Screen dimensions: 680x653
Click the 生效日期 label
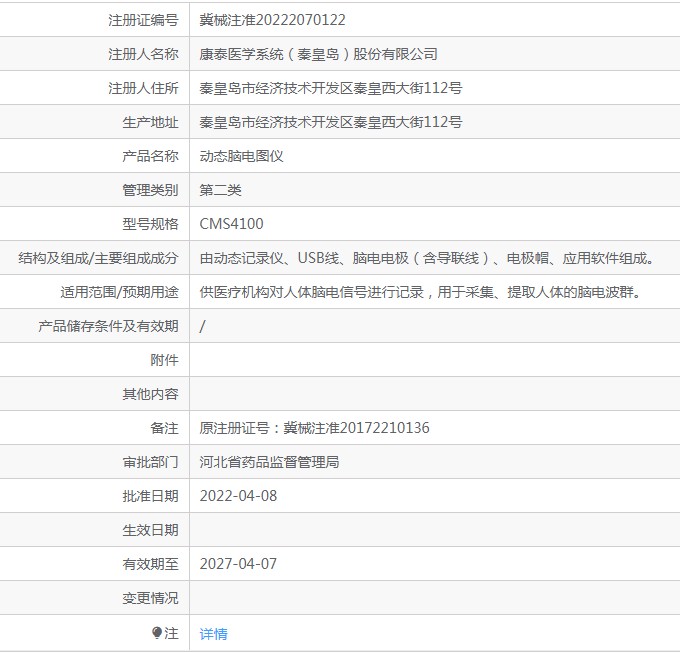coord(150,530)
